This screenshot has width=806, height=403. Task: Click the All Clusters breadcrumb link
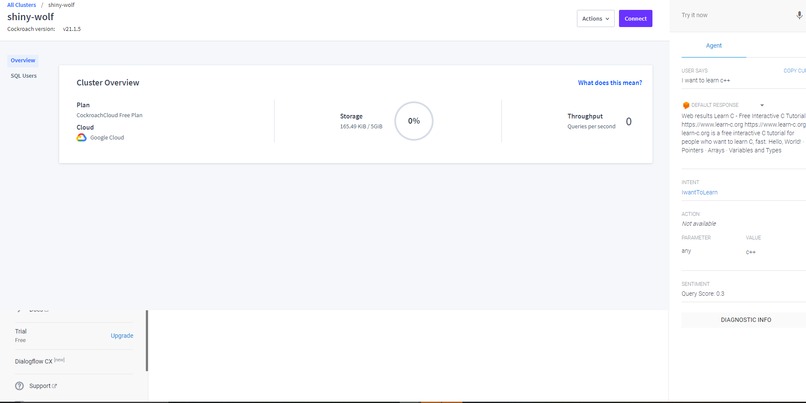tap(22, 5)
